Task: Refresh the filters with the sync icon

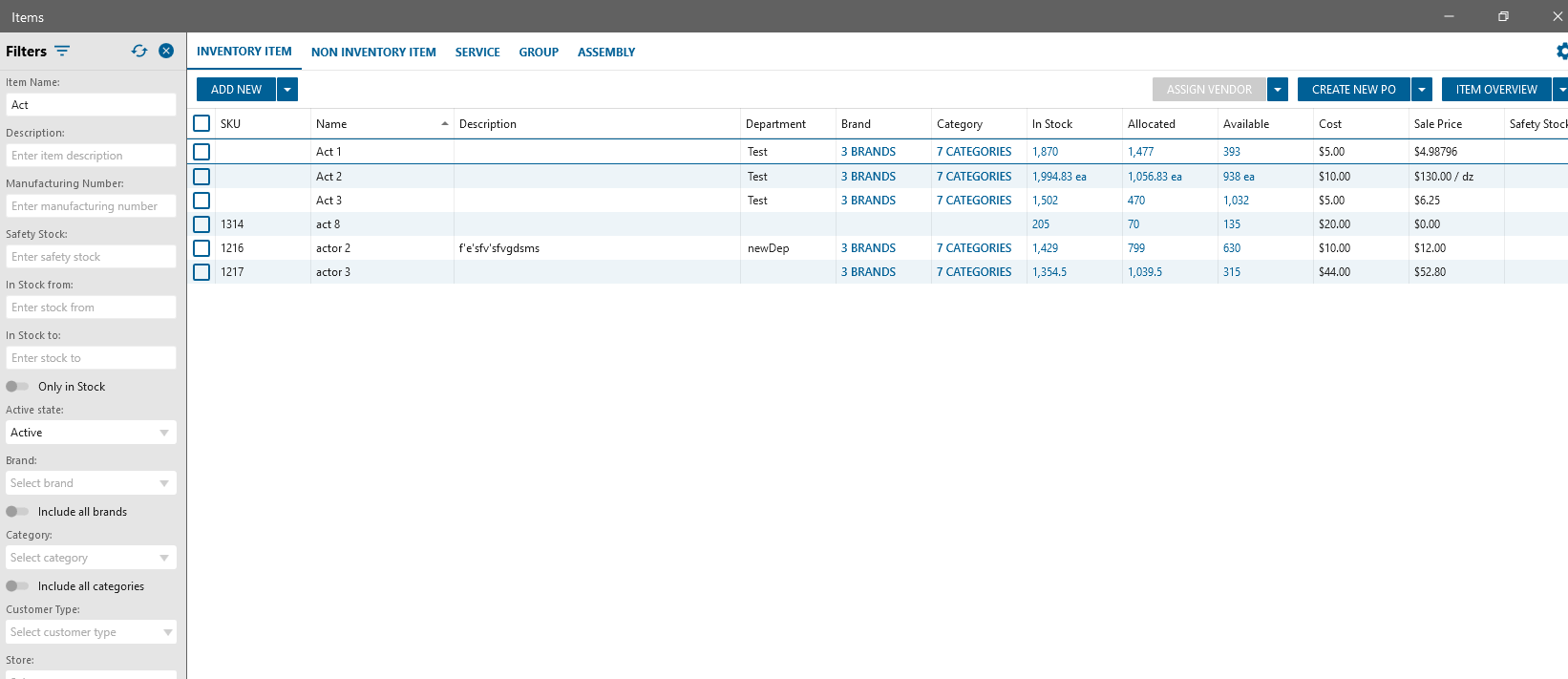Action: 139,51
